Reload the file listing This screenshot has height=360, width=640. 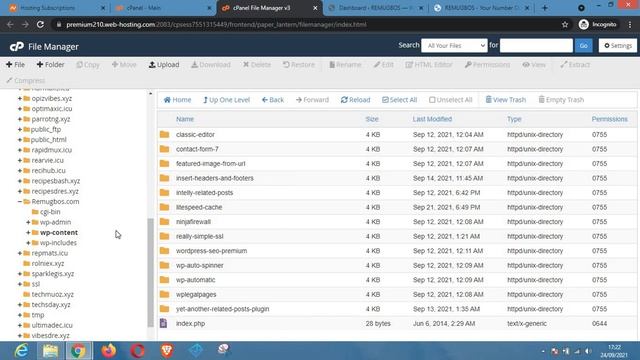tap(356, 100)
